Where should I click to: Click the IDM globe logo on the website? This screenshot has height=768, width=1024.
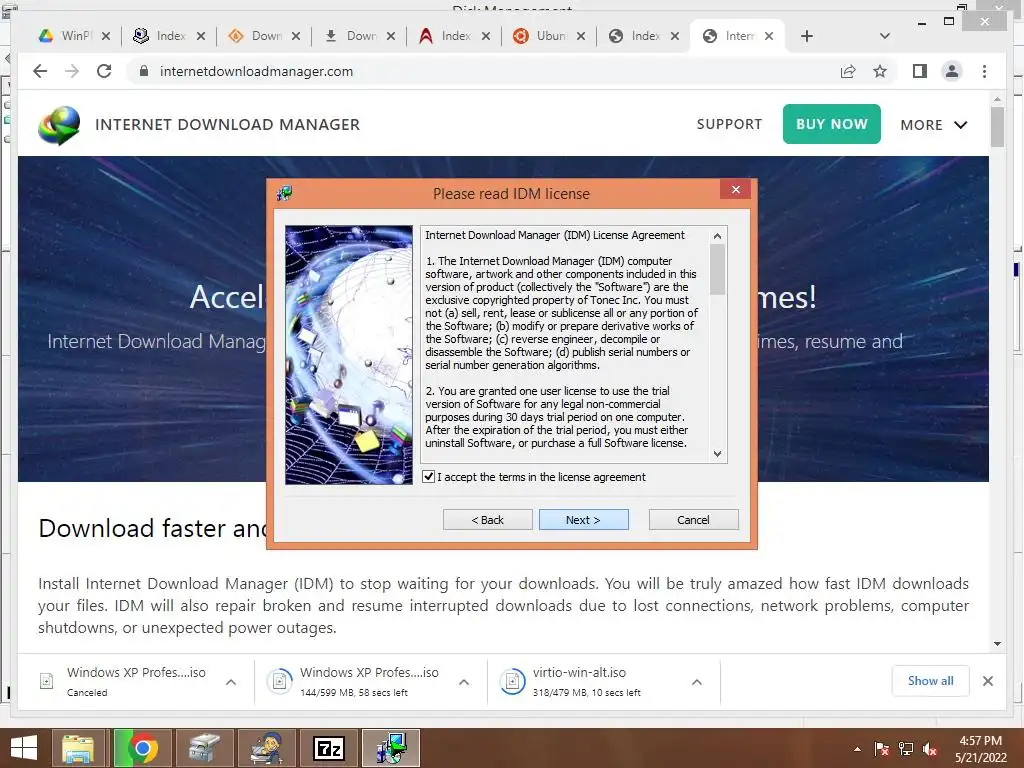59,125
